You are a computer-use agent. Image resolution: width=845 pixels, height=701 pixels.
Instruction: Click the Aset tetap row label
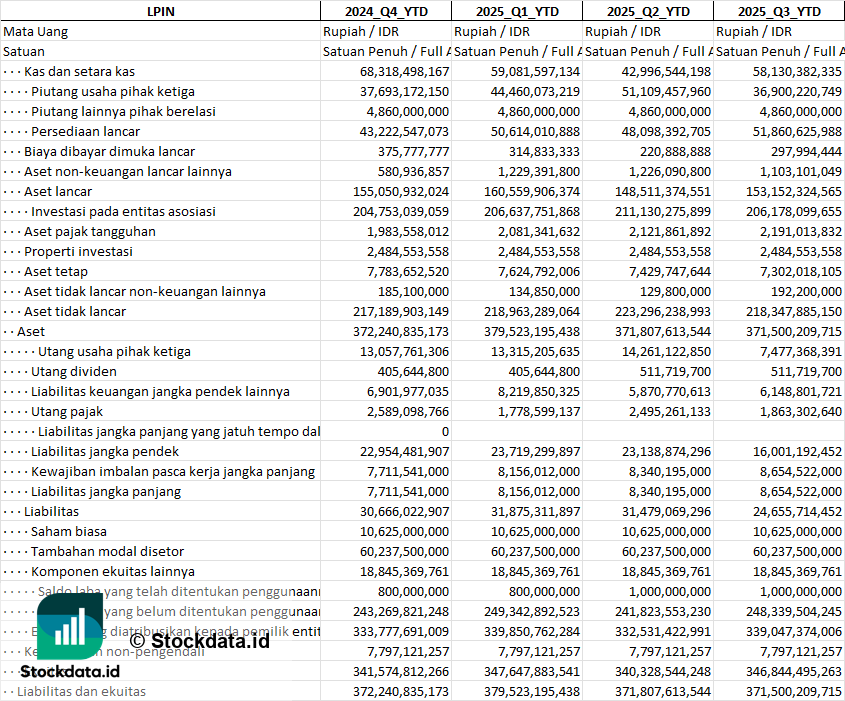[x=56, y=272]
